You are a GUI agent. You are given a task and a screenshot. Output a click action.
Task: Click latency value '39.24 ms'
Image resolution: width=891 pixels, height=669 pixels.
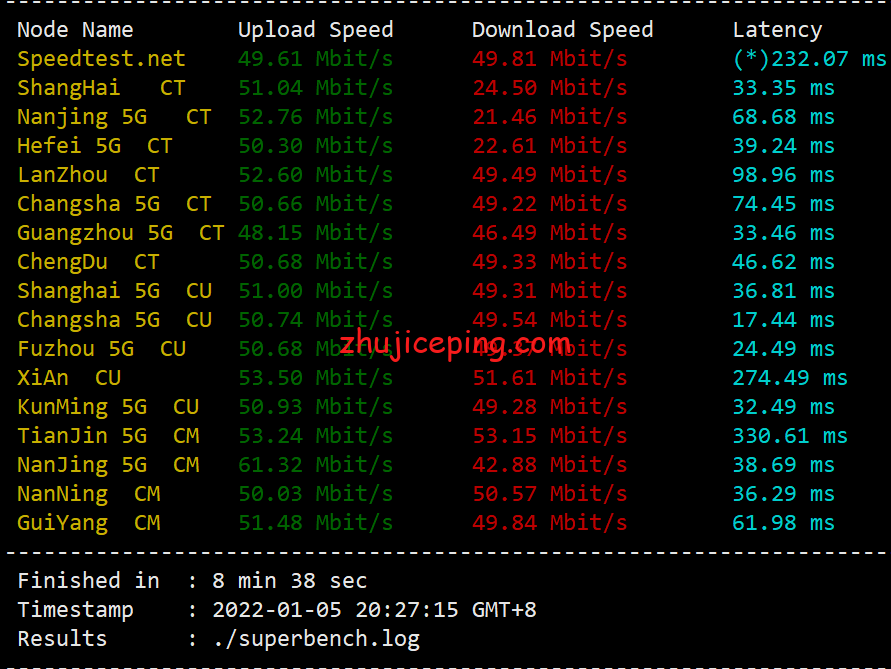pyautogui.click(x=784, y=146)
